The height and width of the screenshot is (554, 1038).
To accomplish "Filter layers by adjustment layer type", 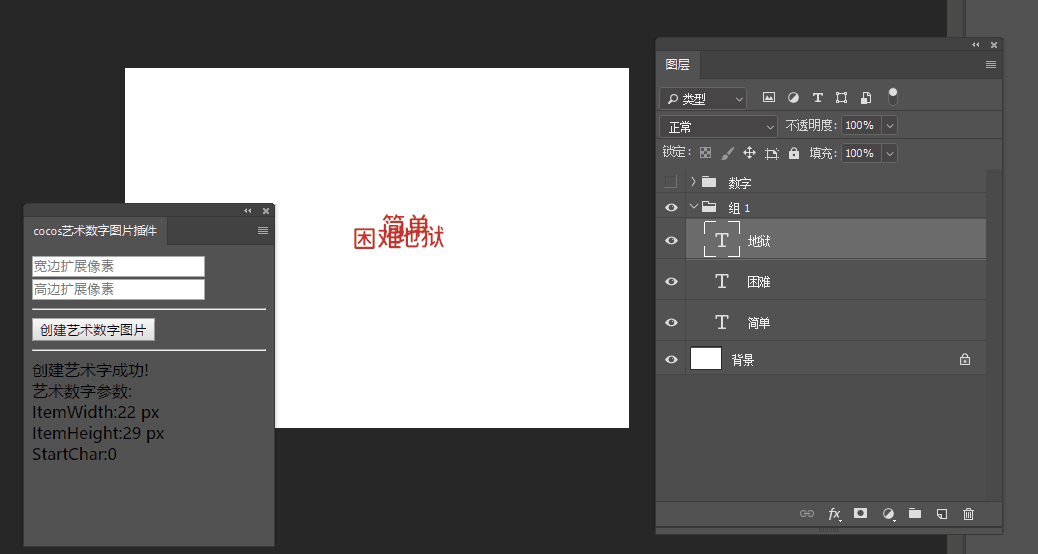I will pos(793,97).
